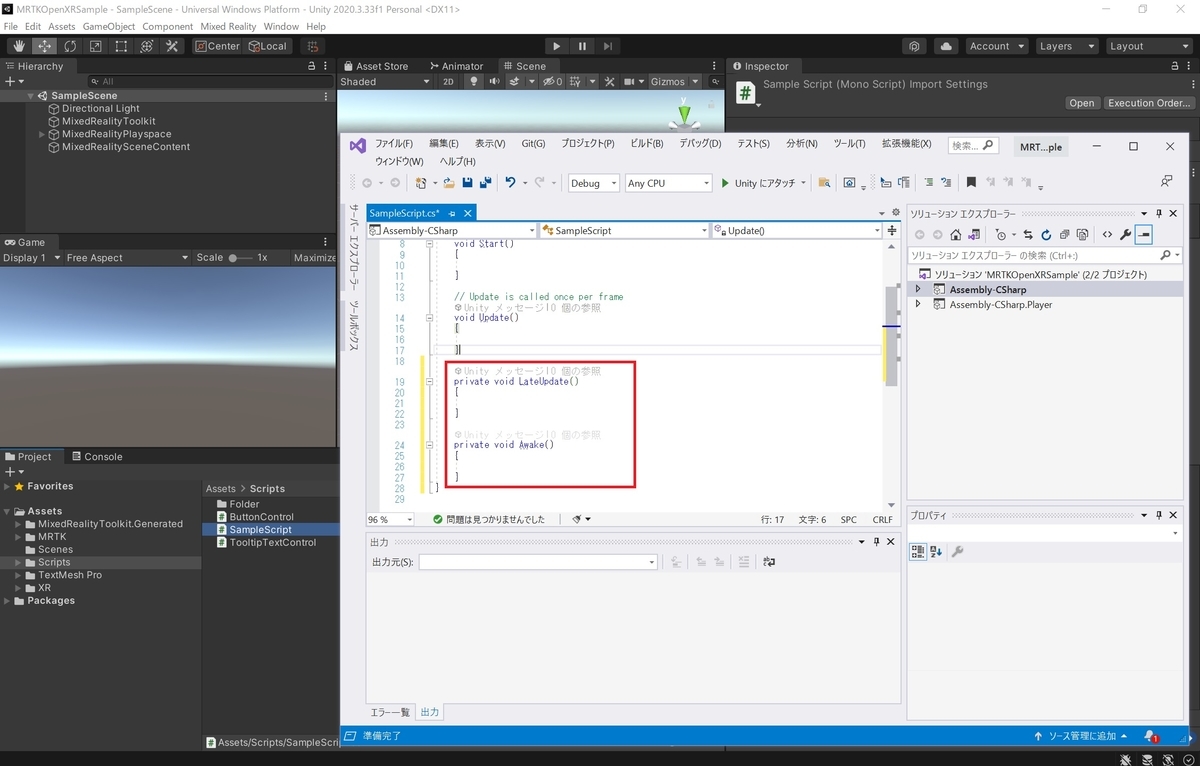
Task: Click Unity's hand tool icon
Action: pyautogui.click(x=17, y=46)
